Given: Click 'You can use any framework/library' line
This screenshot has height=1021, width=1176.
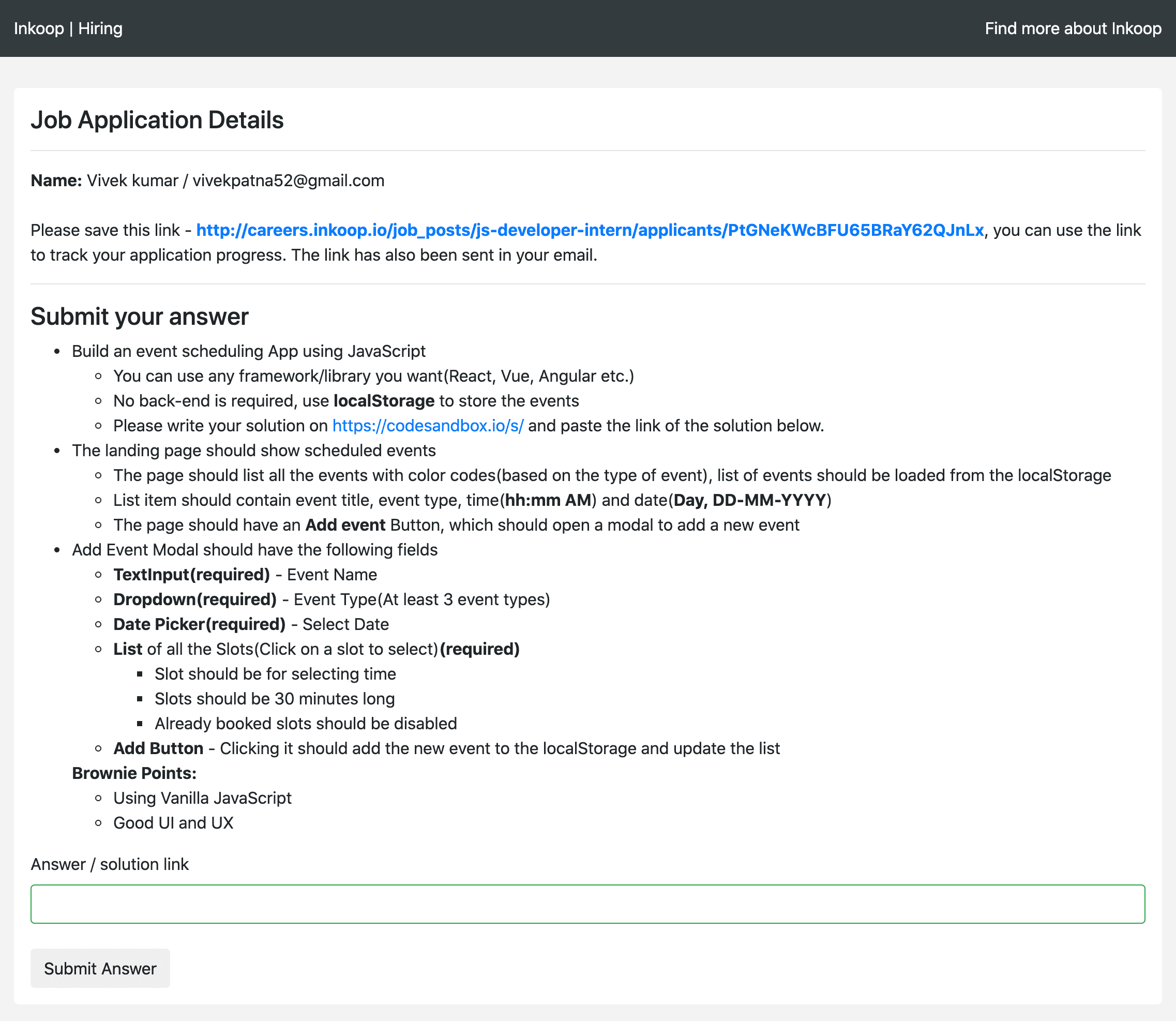Looking at the screenshot, I should [x=374, y=376].
